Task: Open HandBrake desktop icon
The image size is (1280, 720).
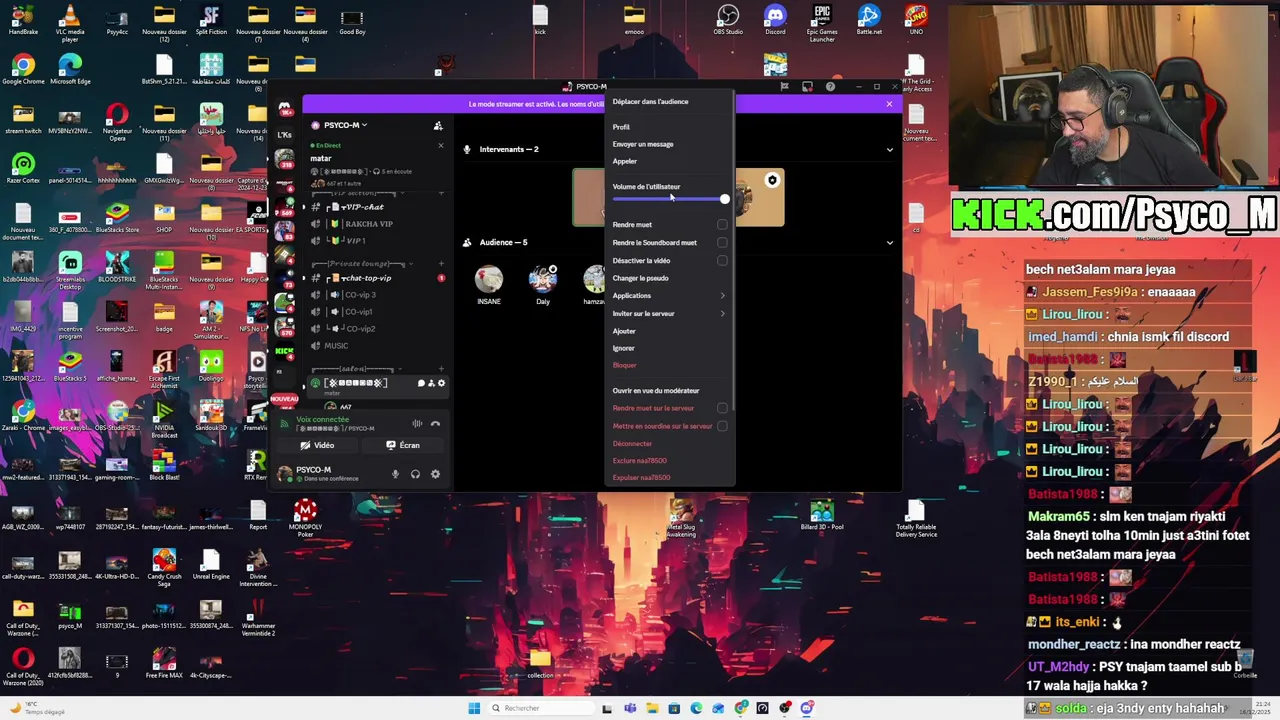Action: tap(23, 19)
